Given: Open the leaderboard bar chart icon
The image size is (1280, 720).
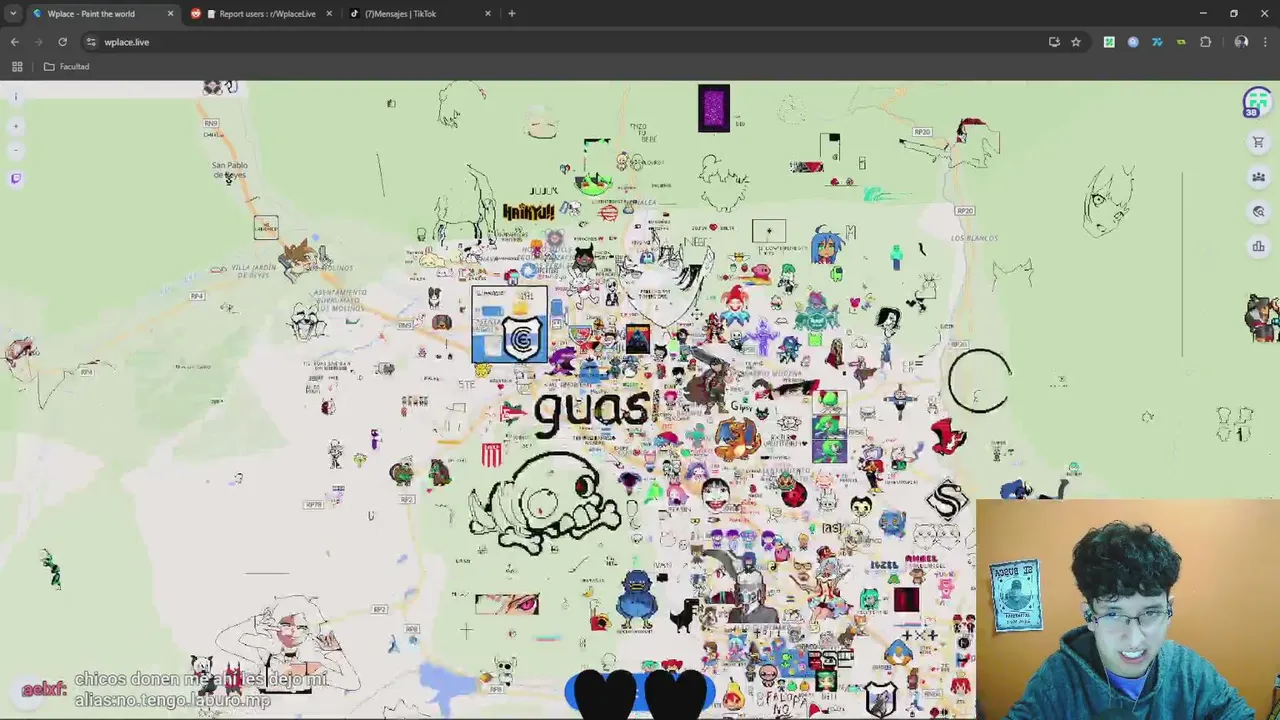Looking at the screenshot, I should click(x=1258, y=246).
